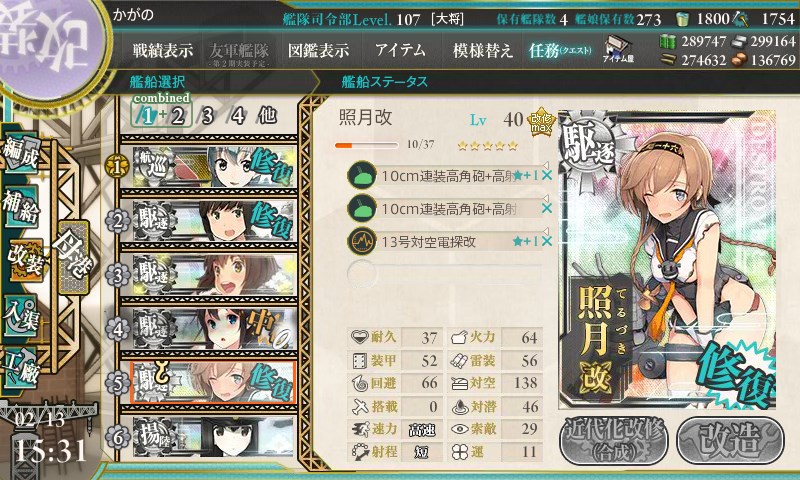Viewport: 800px width, 480px height.
Task: Open the 図鑑表示 encyclopedia menu
Action: (318, 50)
